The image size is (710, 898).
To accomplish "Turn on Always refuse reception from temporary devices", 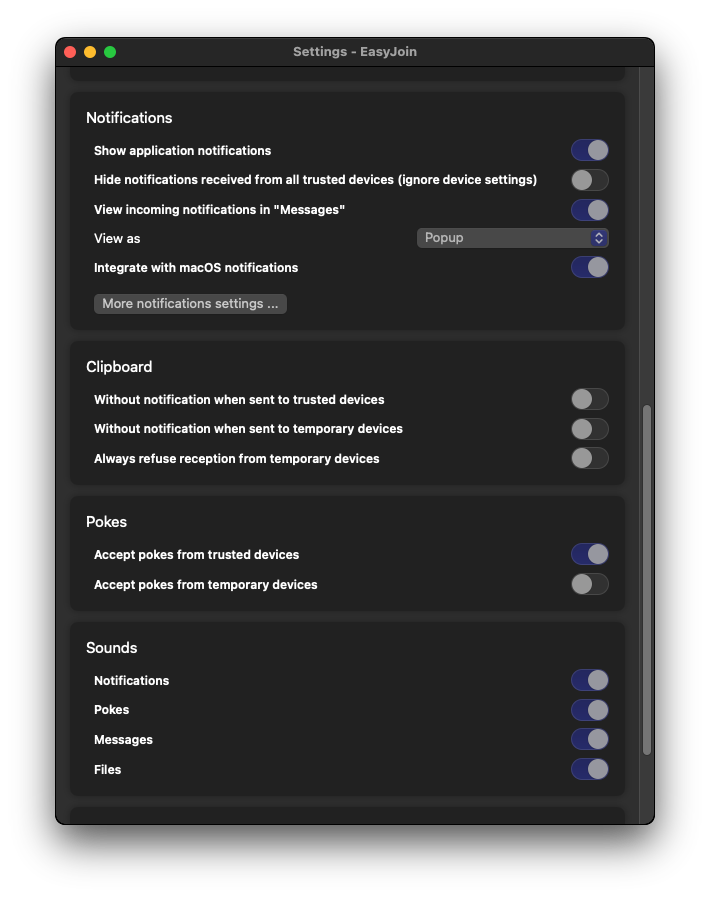I will tap(589, 458).
